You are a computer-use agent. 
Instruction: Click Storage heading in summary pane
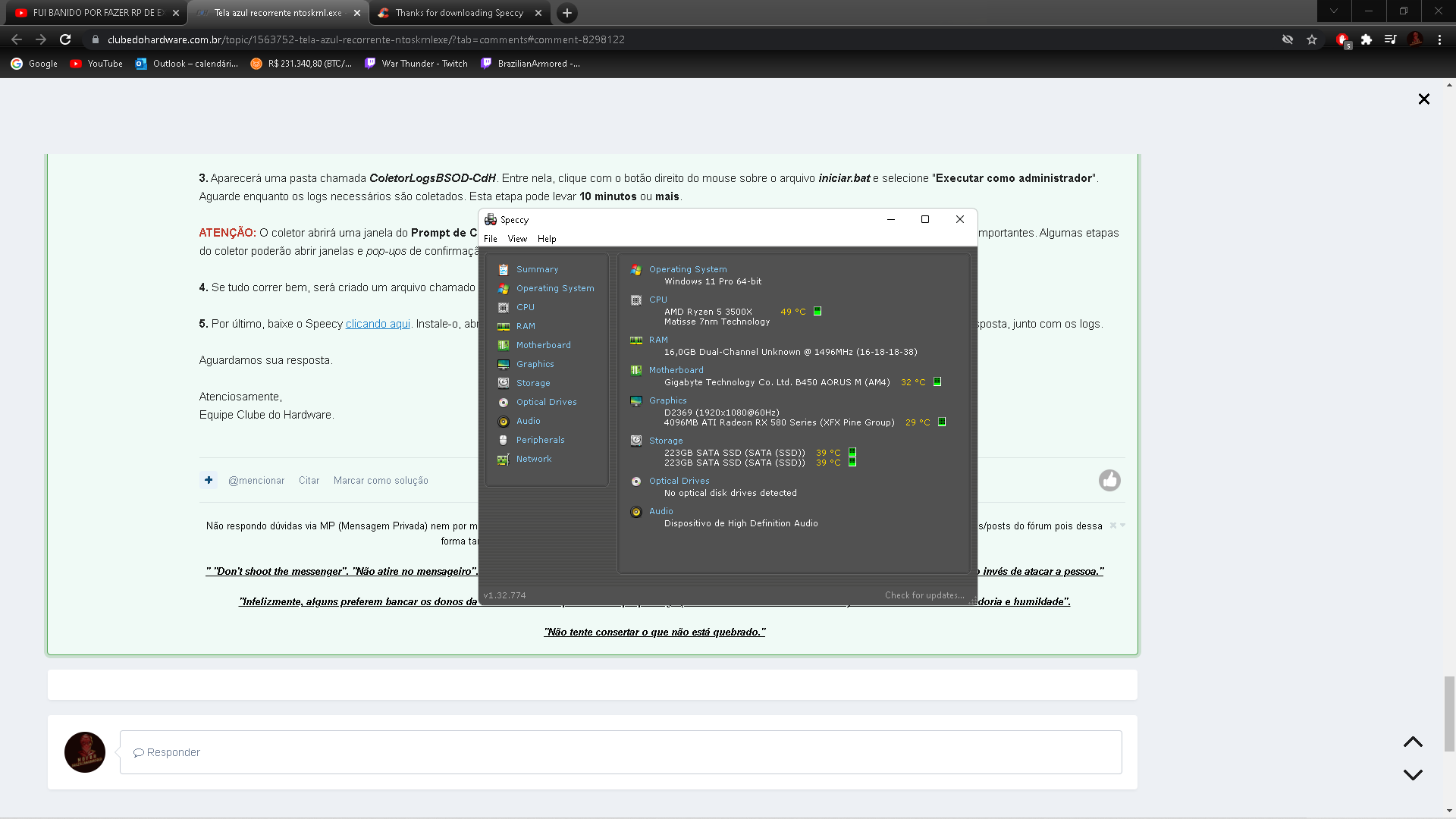[x=666, y=441]
